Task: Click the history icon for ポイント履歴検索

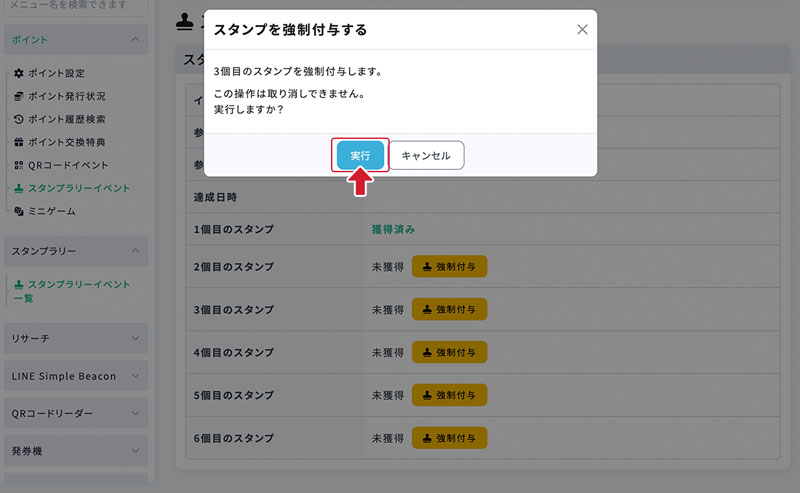Action: (x=18, y=120)
